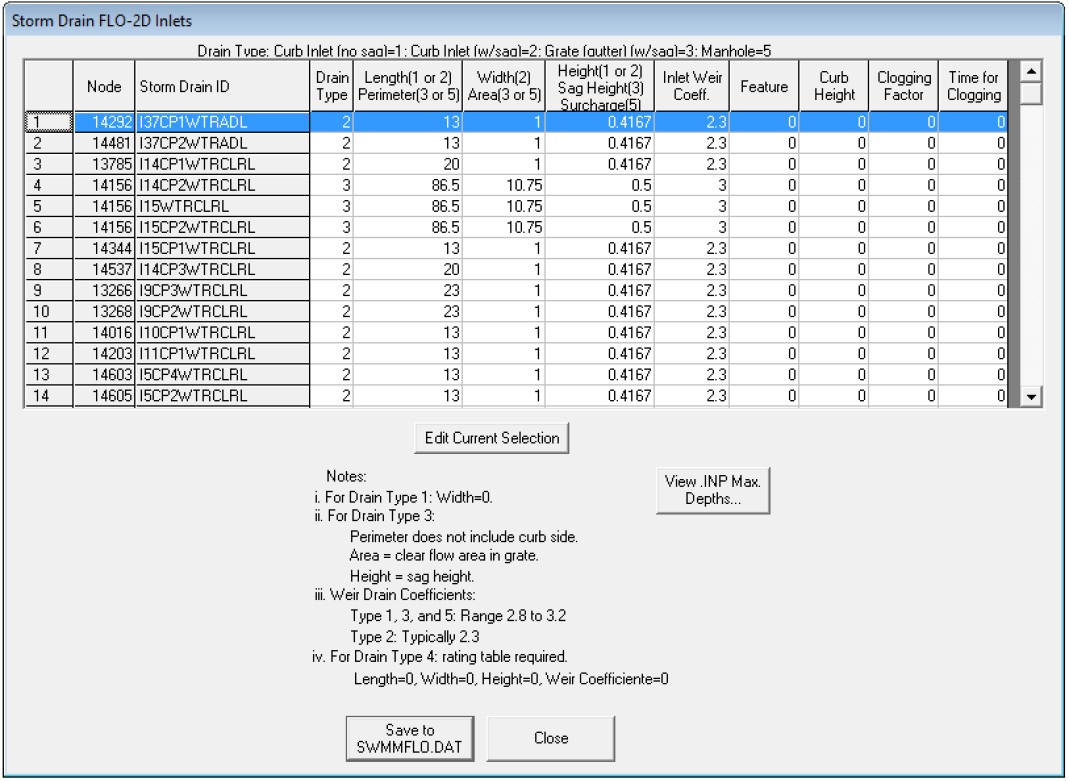Select Storm Drain ID I37CP2WTRADL cell

222,142
